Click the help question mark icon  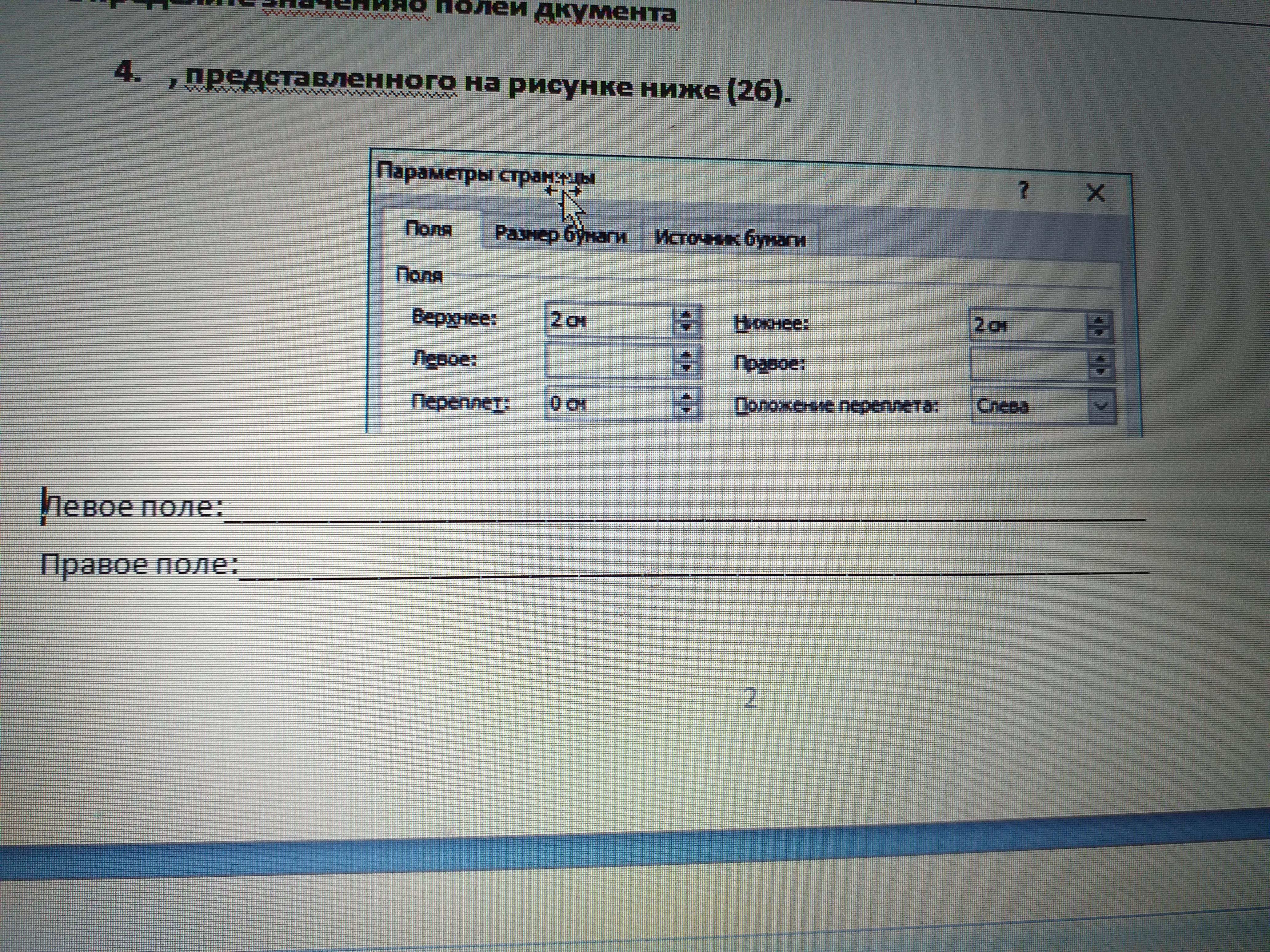tap(1023, 190)
